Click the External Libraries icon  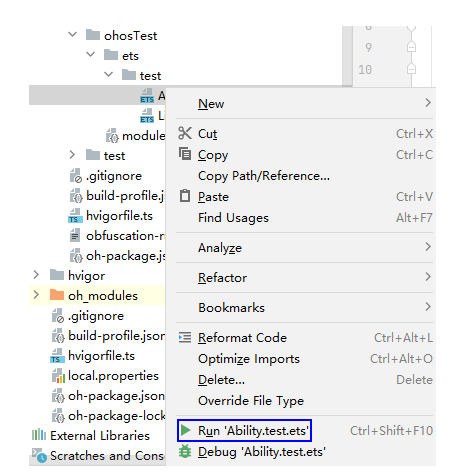point(39,435)
